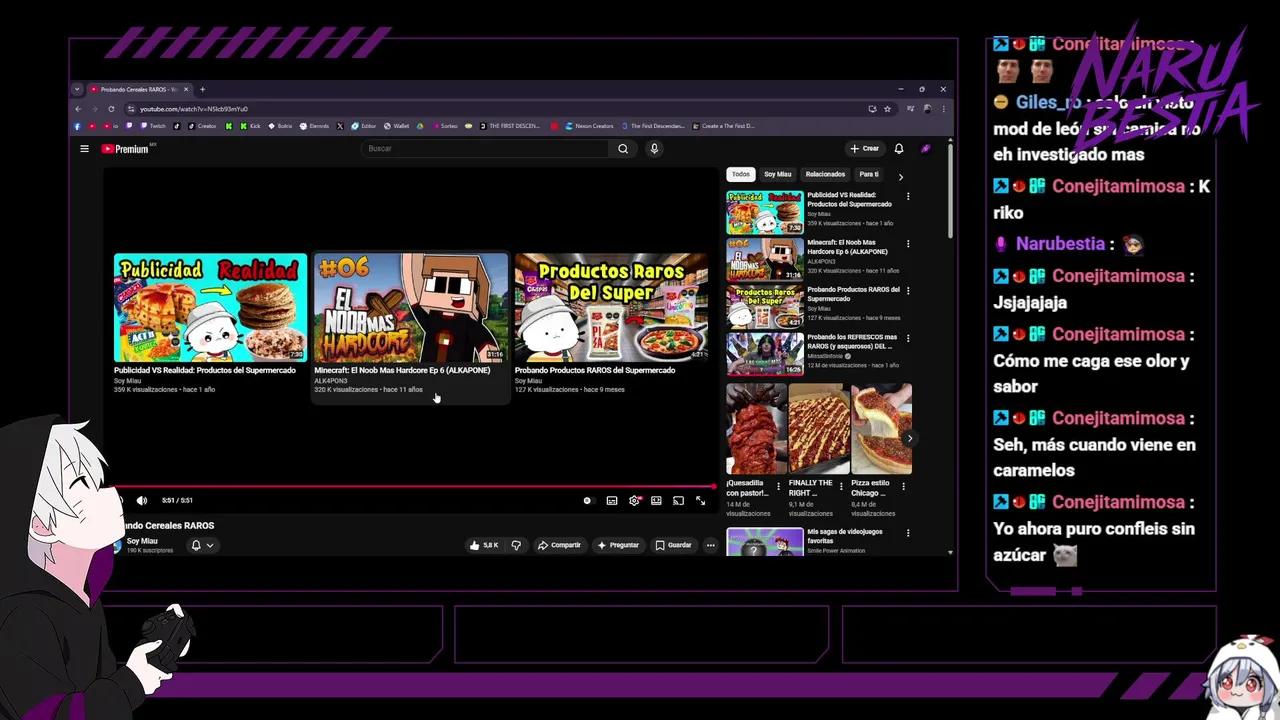Seek on the red video progress bar
This screenshot has width=1280, height=720.
click(x=410, y=486)
